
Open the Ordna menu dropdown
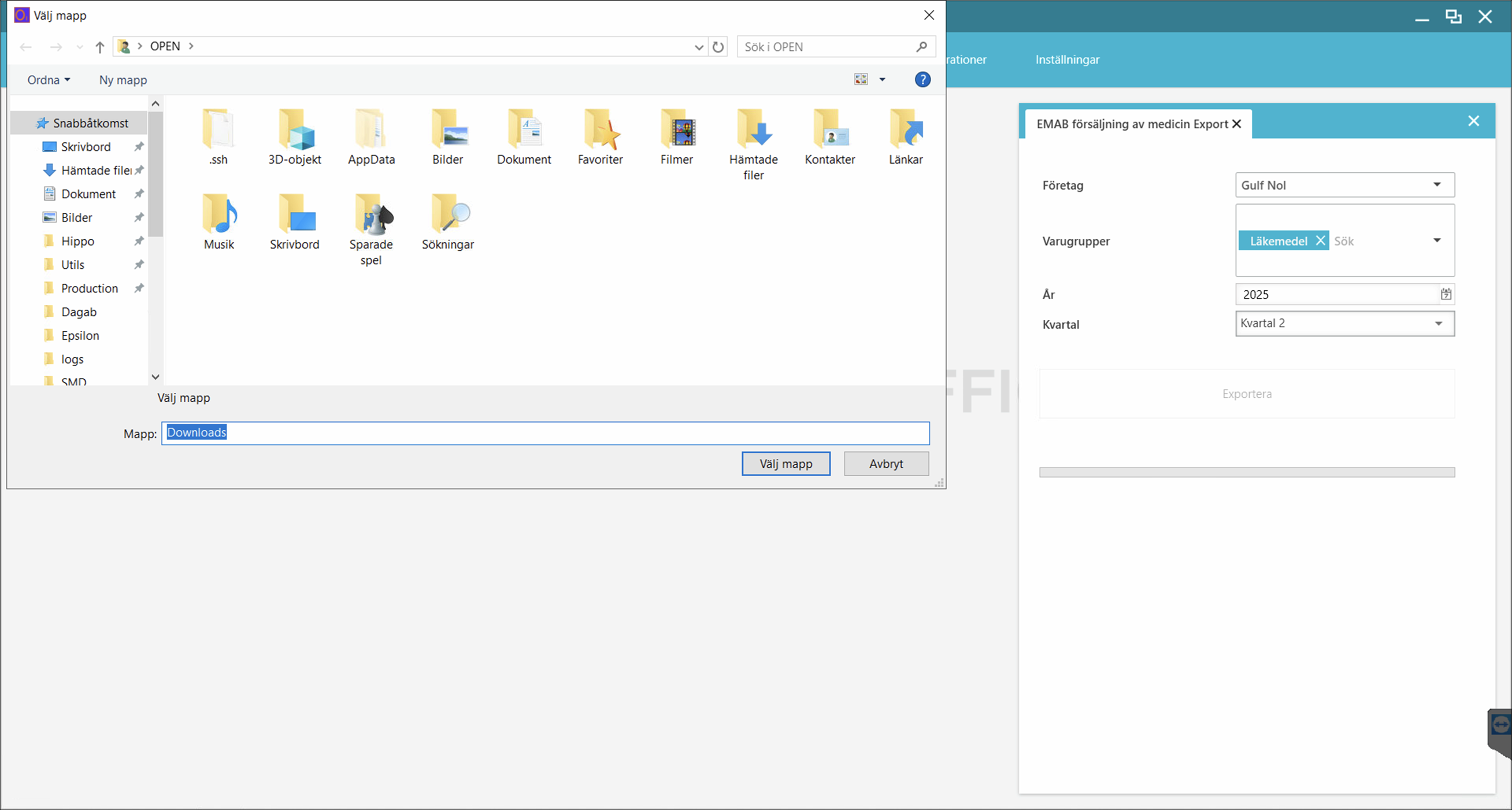pos(48,80)
